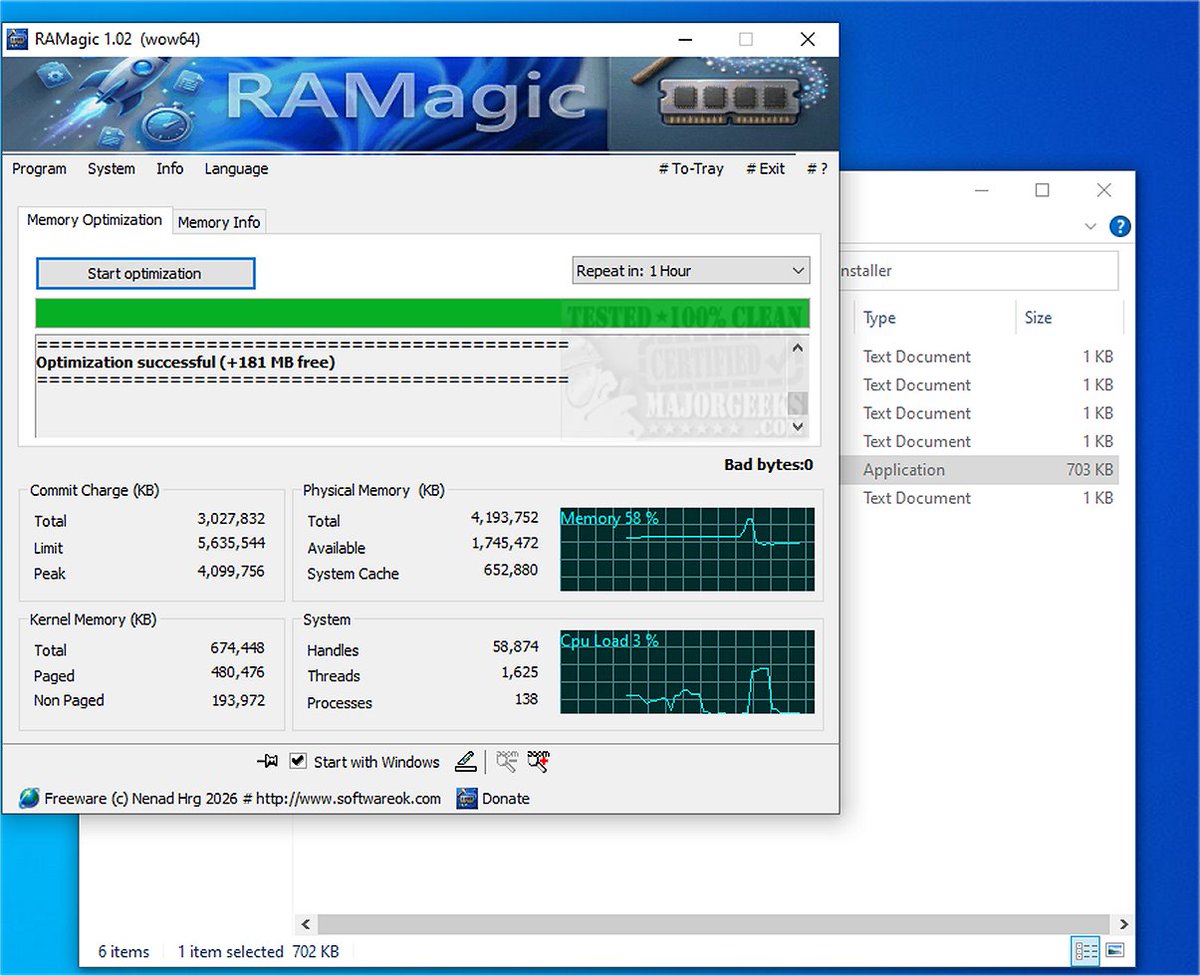Select the Application 703 KB row in Explorer
The width and height of the screenshot is (1200, 976).
pos(980,470)
